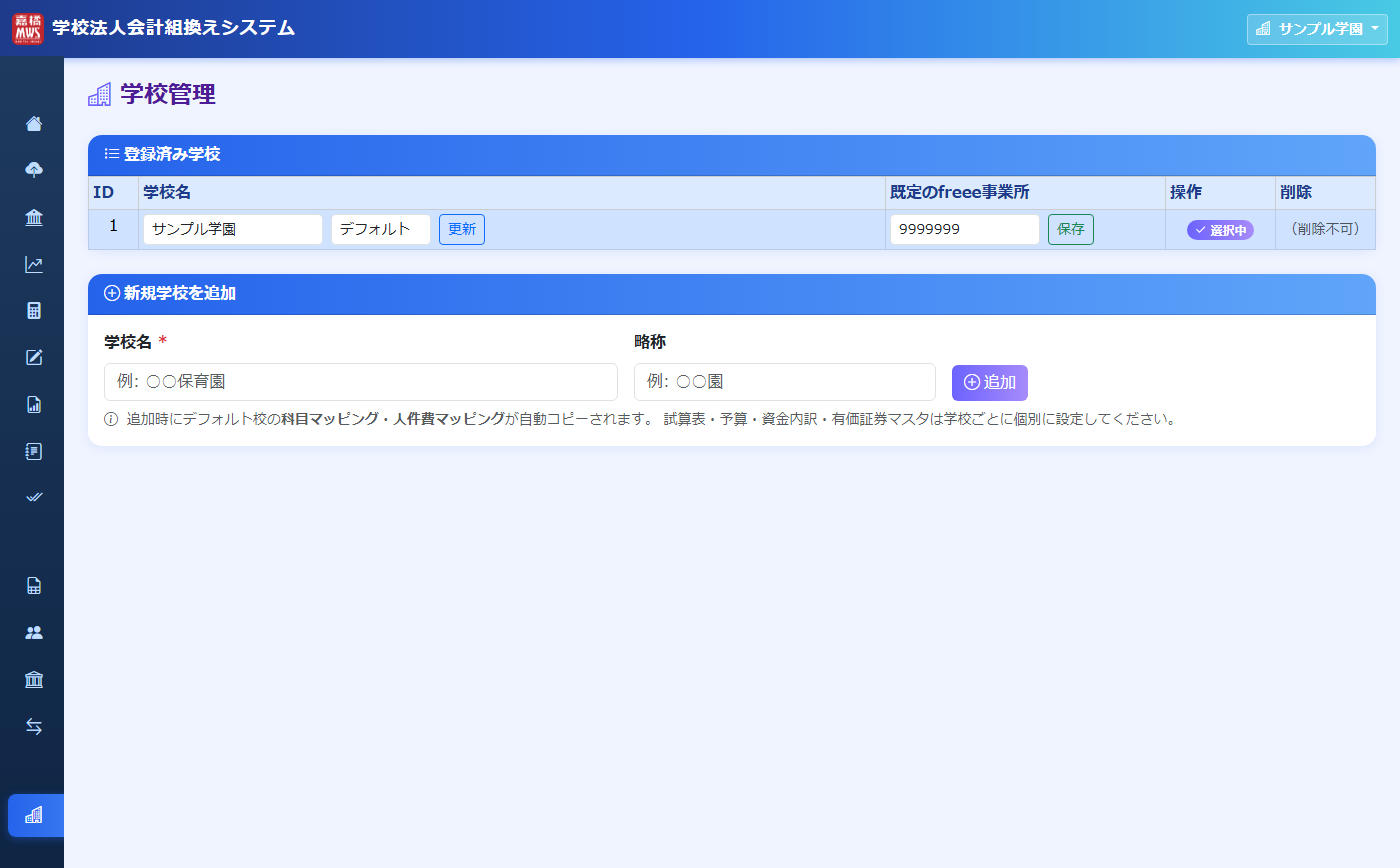
Task: Open the home icon in sidebar
Action: [x=34, y=124]
